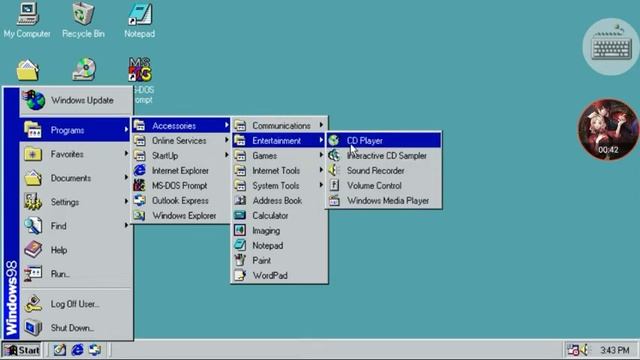Open Imaging from Accessories menu

point(279,231)
